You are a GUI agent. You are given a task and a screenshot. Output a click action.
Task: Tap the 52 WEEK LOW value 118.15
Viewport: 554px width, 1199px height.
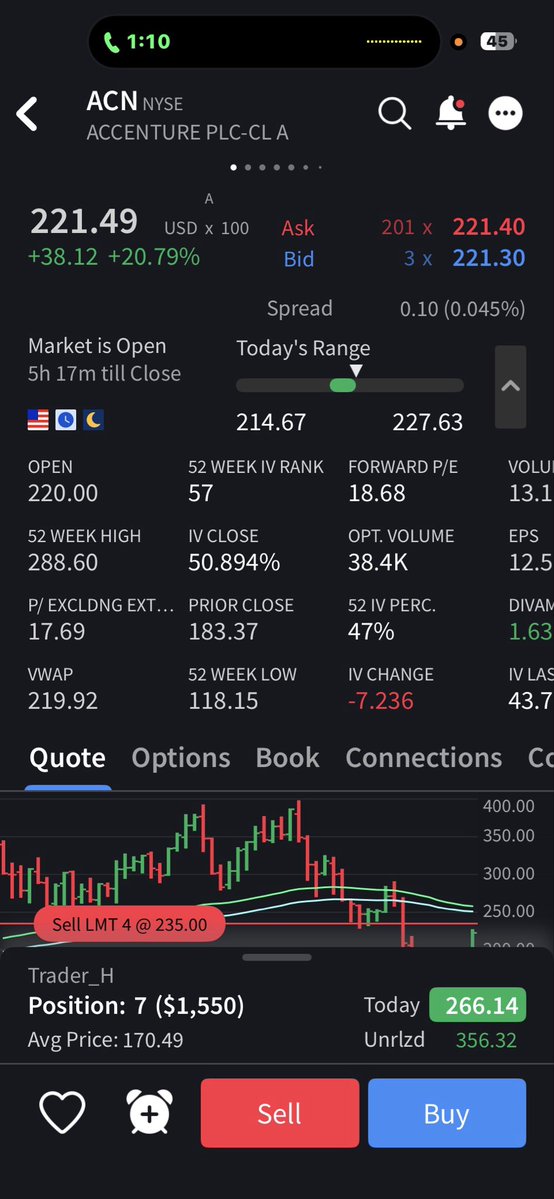point(223,701)
